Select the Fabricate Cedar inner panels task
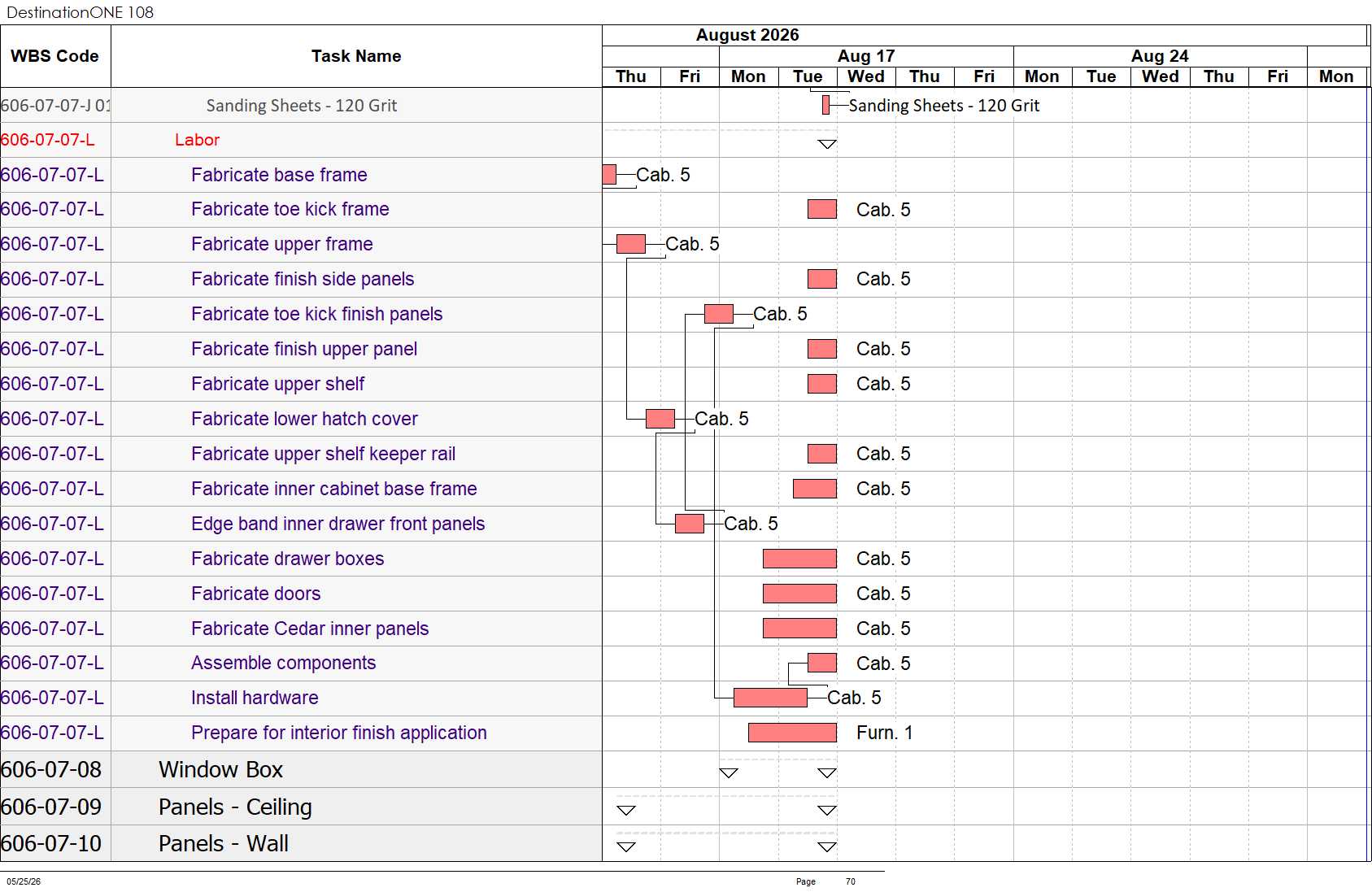1372x892 pixels. tap(310, 629)
